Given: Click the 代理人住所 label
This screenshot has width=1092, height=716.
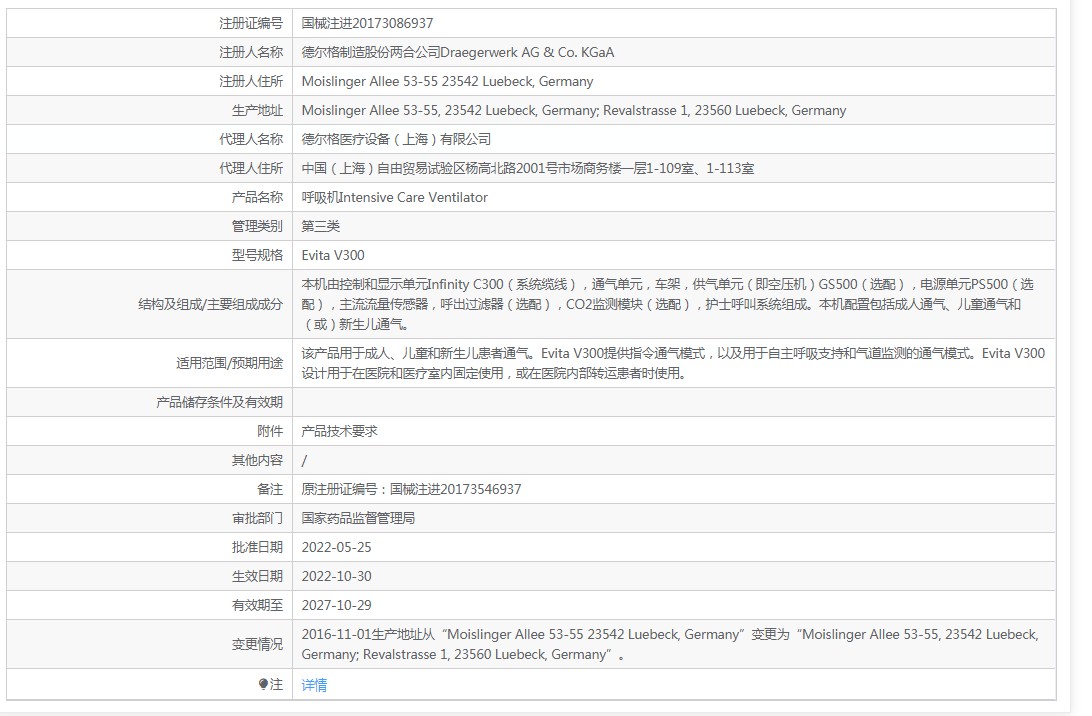Looking at the screenshot, I should (251, 169).
